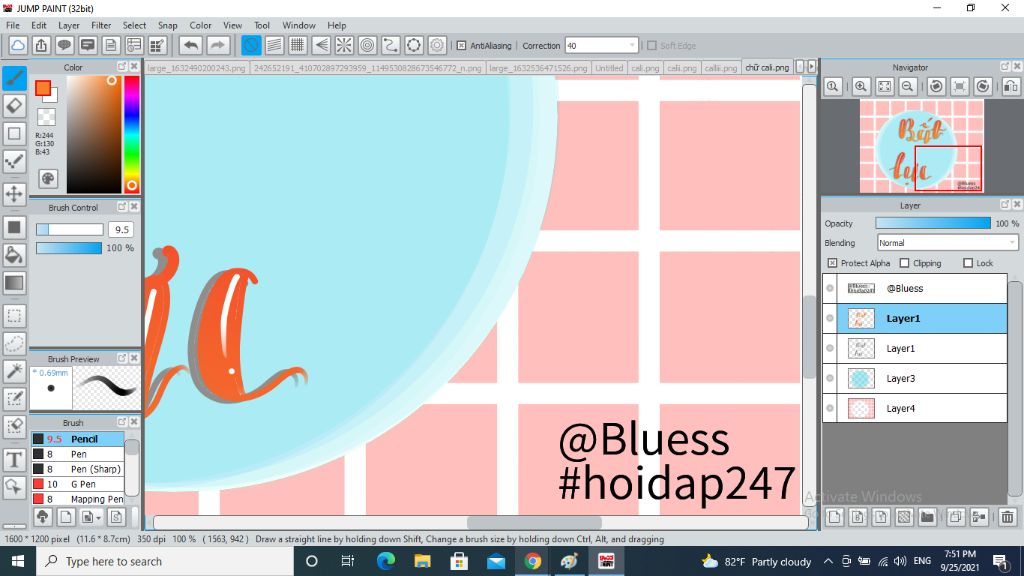
Task: Open the Layer menu
Action: coord(69,25)
